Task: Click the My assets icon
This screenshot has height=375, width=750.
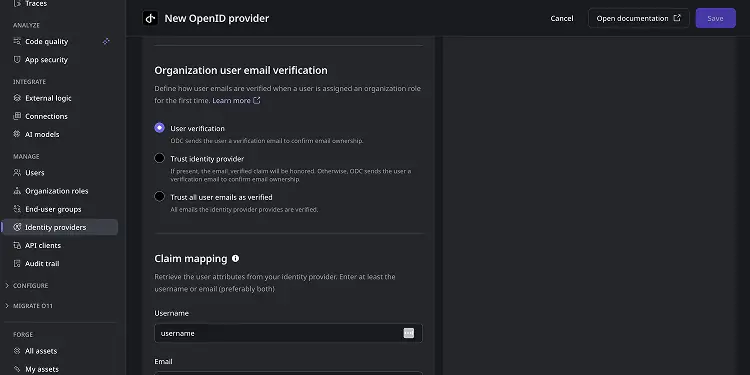Action: 17,369
